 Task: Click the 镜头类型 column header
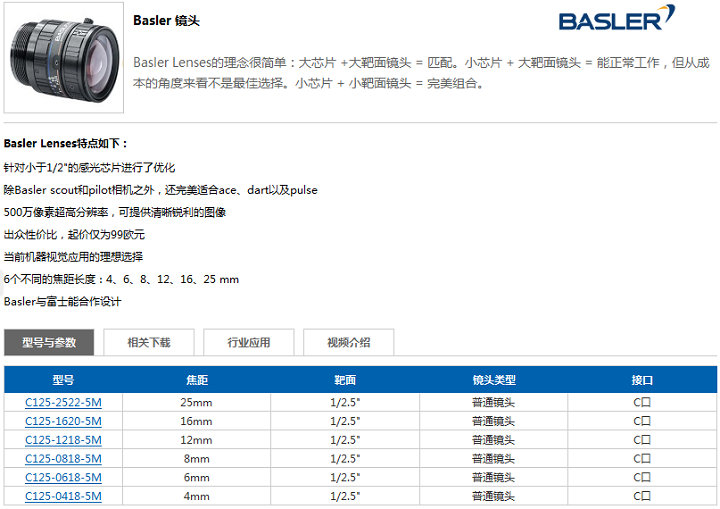(493, 381)
